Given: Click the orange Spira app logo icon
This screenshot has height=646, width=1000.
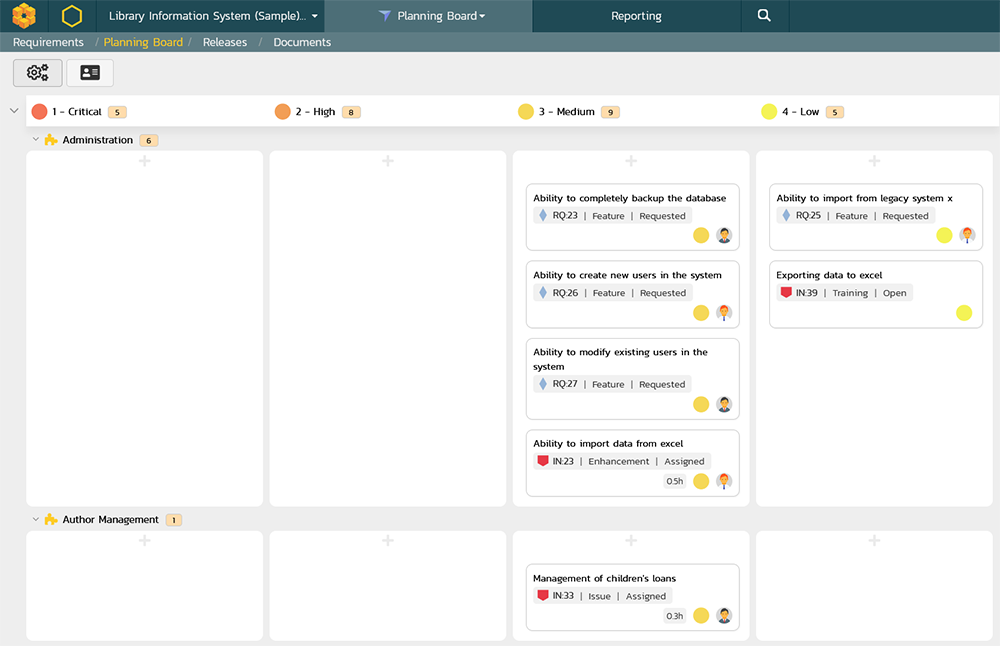Looking at the screenshot, I should pos(24,16).
